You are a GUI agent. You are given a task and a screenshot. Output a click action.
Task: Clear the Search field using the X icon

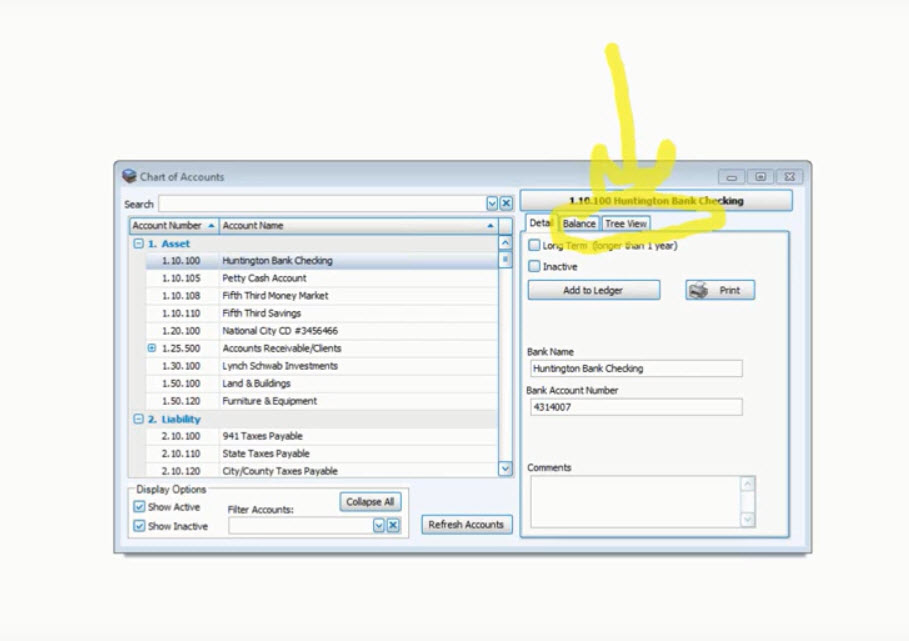(x=507, y=203)
